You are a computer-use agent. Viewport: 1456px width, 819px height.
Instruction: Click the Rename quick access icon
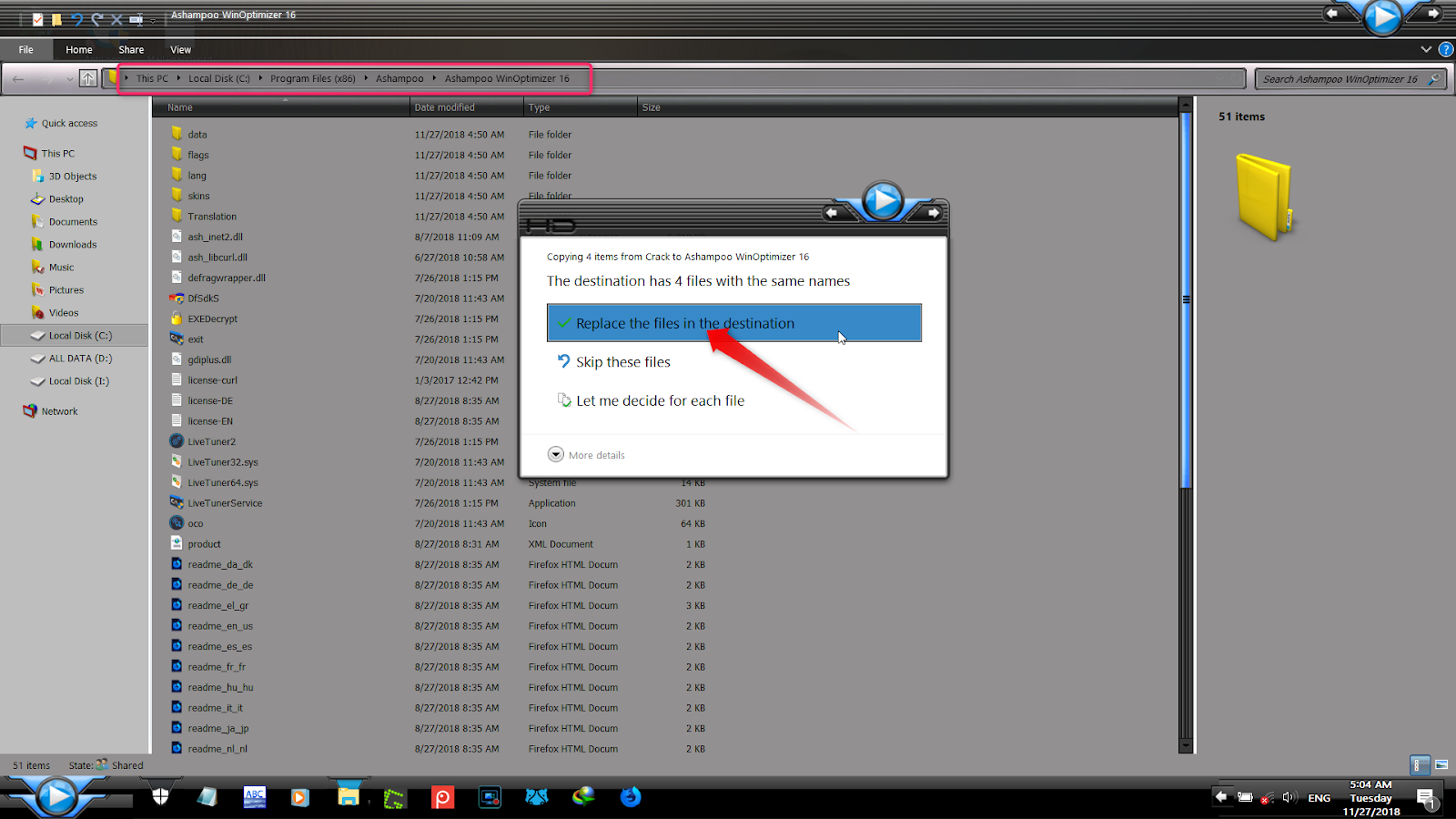(136, 19)
